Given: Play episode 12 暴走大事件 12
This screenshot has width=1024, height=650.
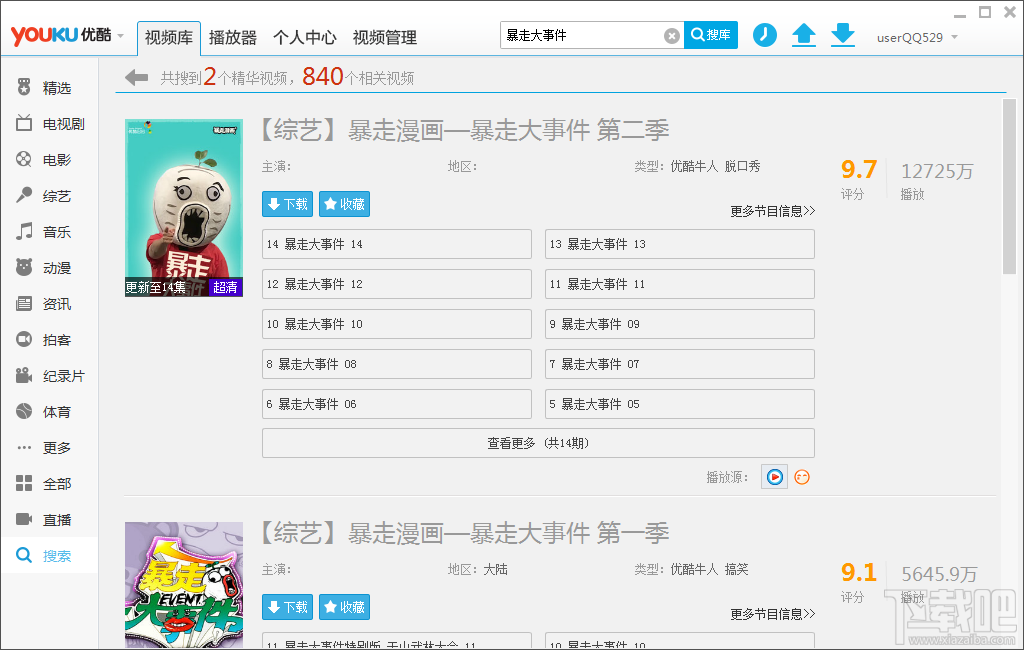Looking at the screenshot, I should [396, 284].
